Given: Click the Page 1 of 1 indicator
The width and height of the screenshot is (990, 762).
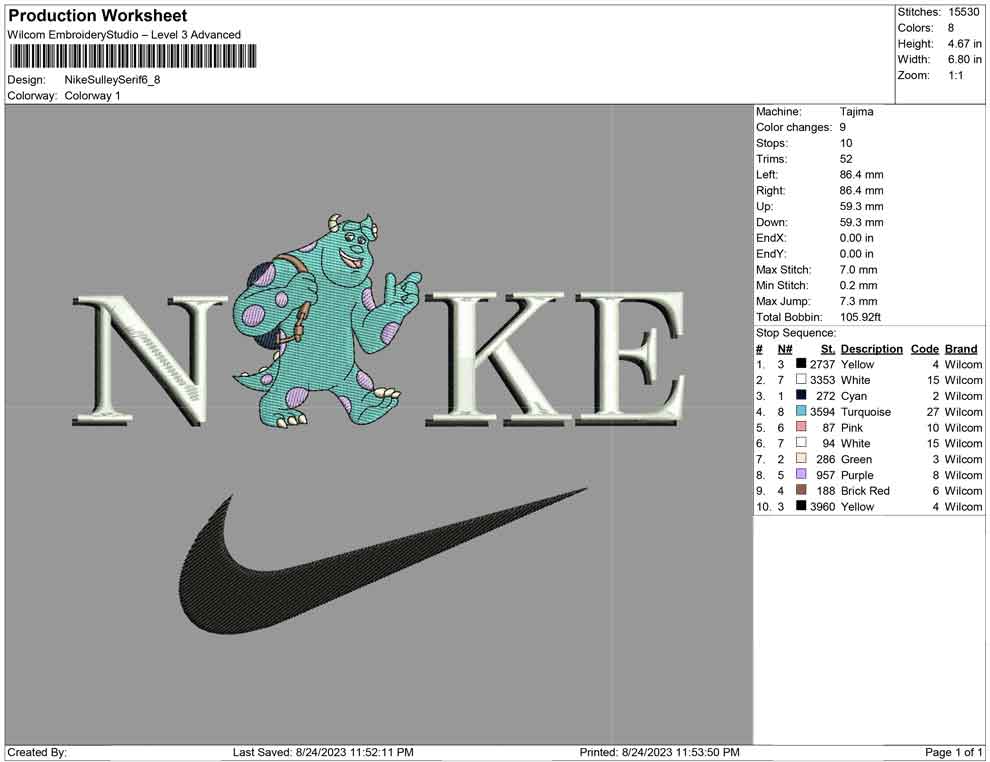Looking at the screenshot, I should click(x=953, y=752).
